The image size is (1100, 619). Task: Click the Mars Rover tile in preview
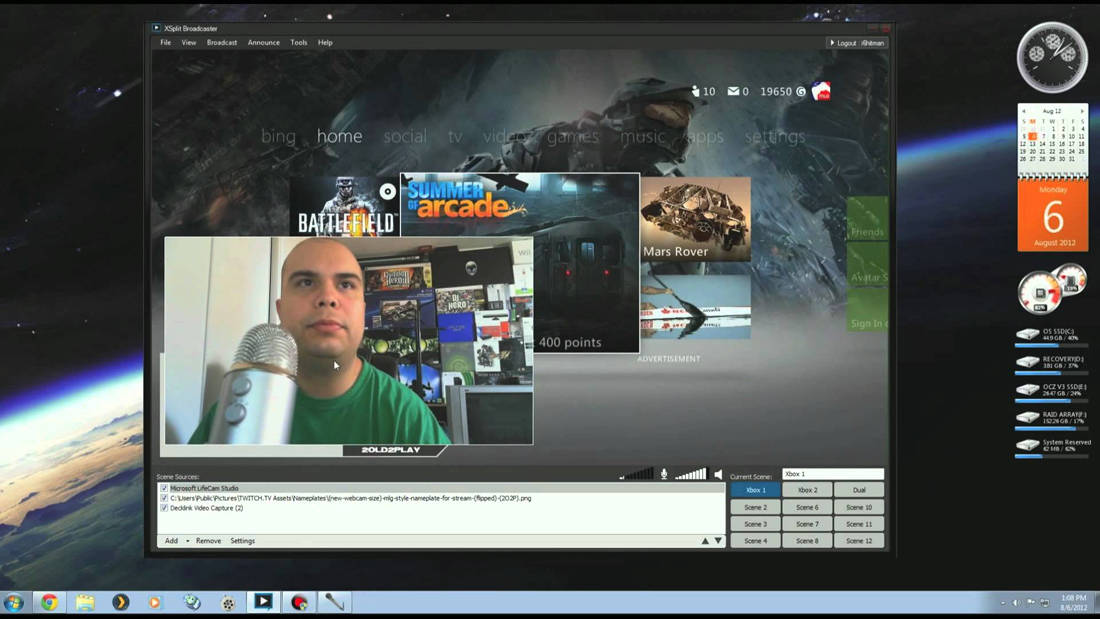click(x=695, y=218)
